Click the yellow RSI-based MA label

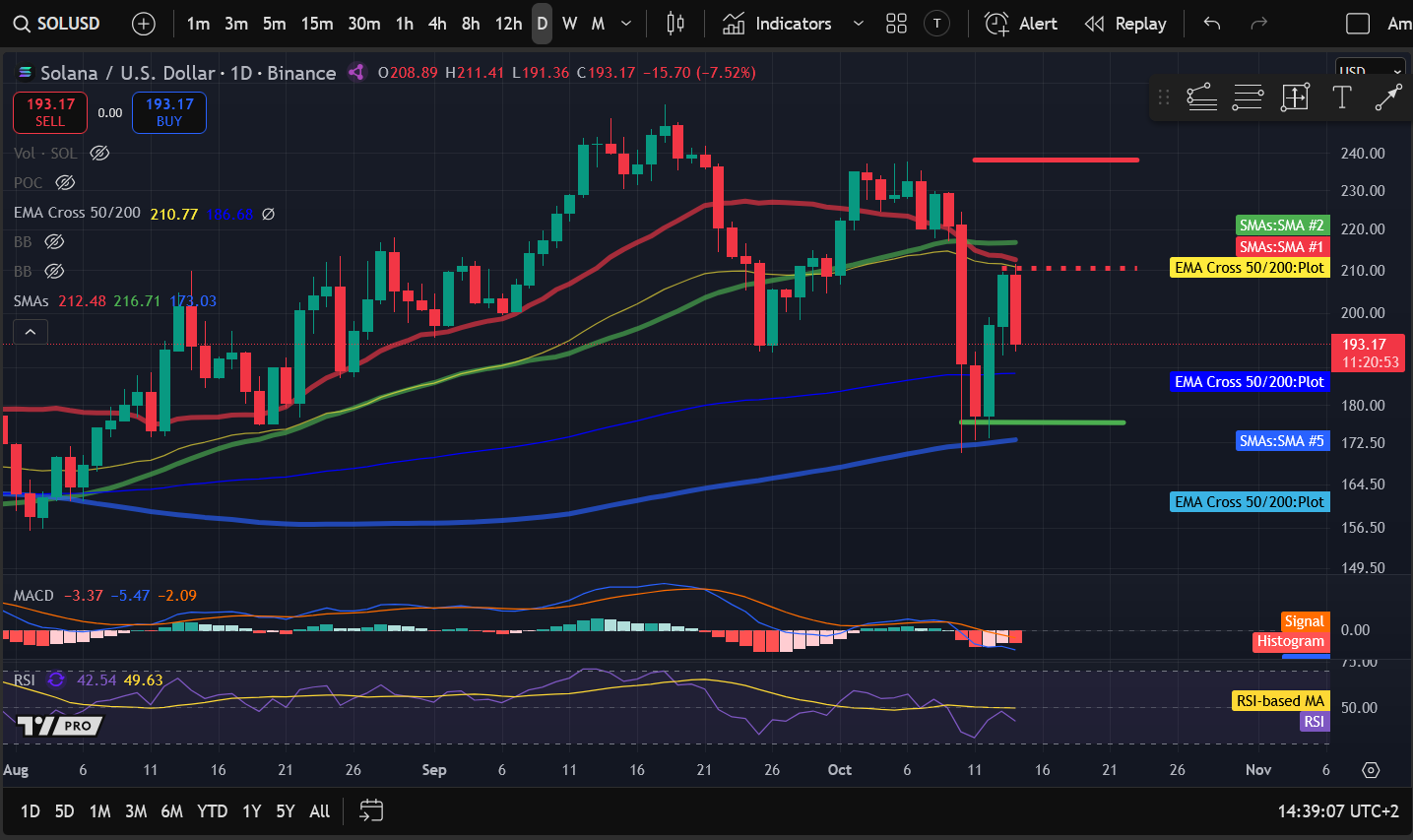[x=1280, y=701]
